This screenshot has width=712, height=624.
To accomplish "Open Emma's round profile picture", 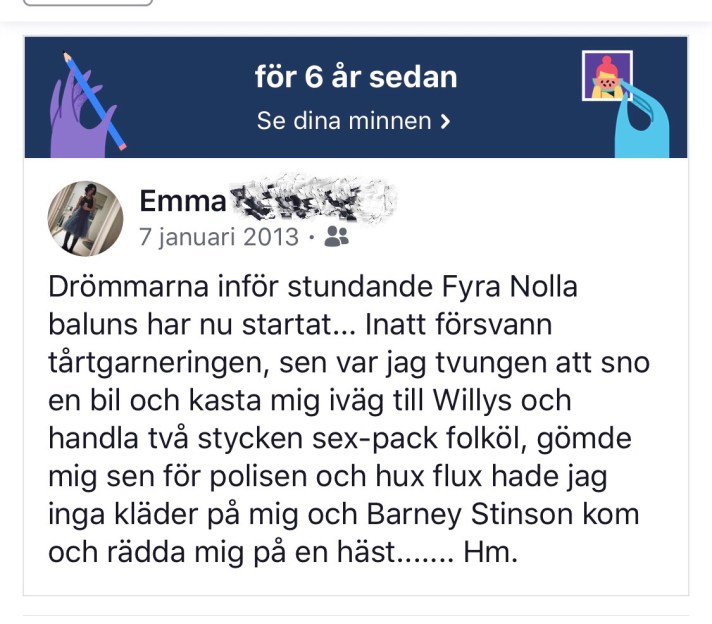I will pos(85,219).
